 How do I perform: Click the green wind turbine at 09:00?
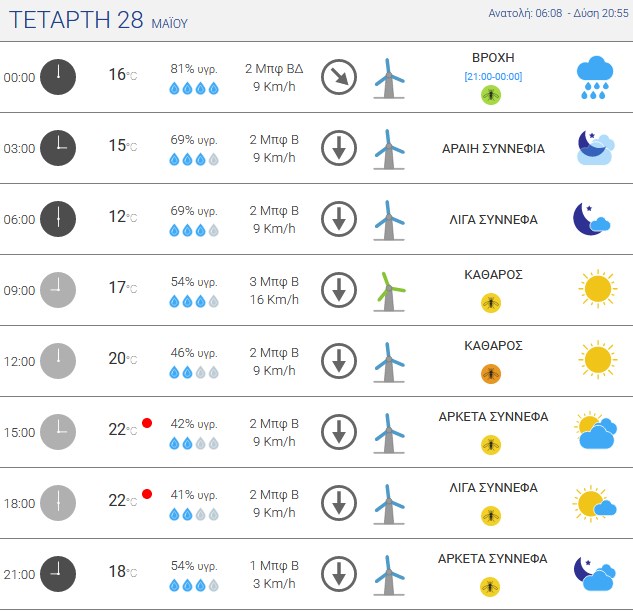pyautogui.click(x=389, y=291)
